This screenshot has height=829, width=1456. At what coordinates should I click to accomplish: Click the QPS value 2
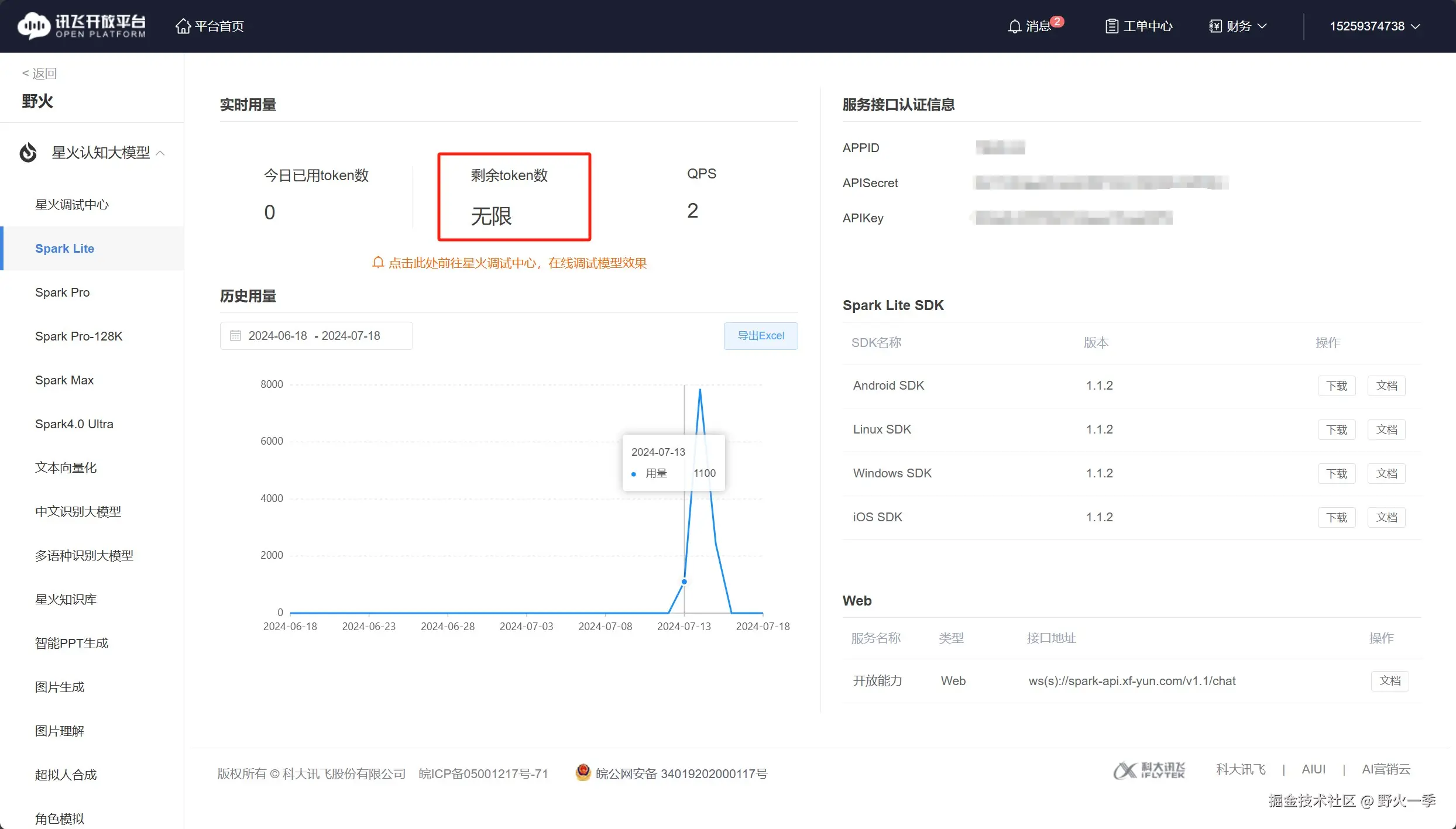tap(693, 211)
